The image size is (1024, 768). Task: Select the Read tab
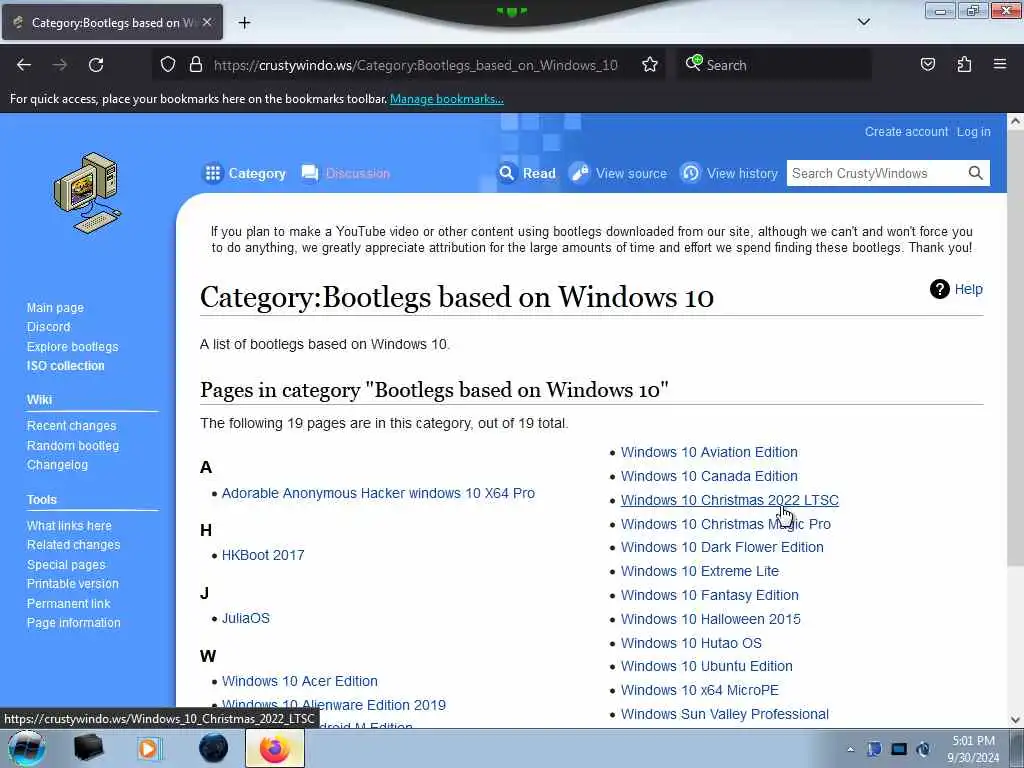(x=526, y=173)
